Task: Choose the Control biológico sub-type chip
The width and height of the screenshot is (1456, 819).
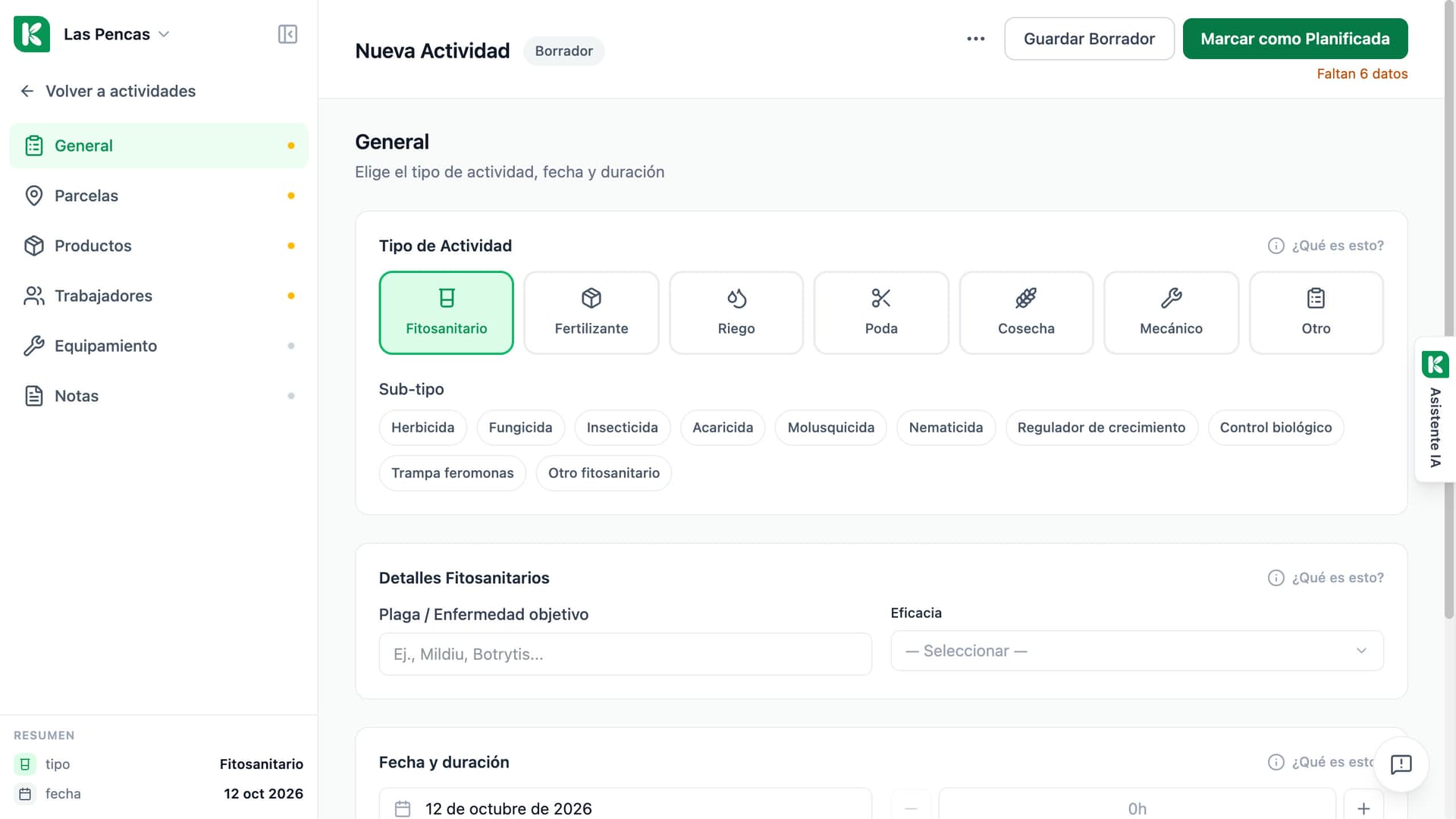Action: pyautogui.click(x=1276, y=428)
